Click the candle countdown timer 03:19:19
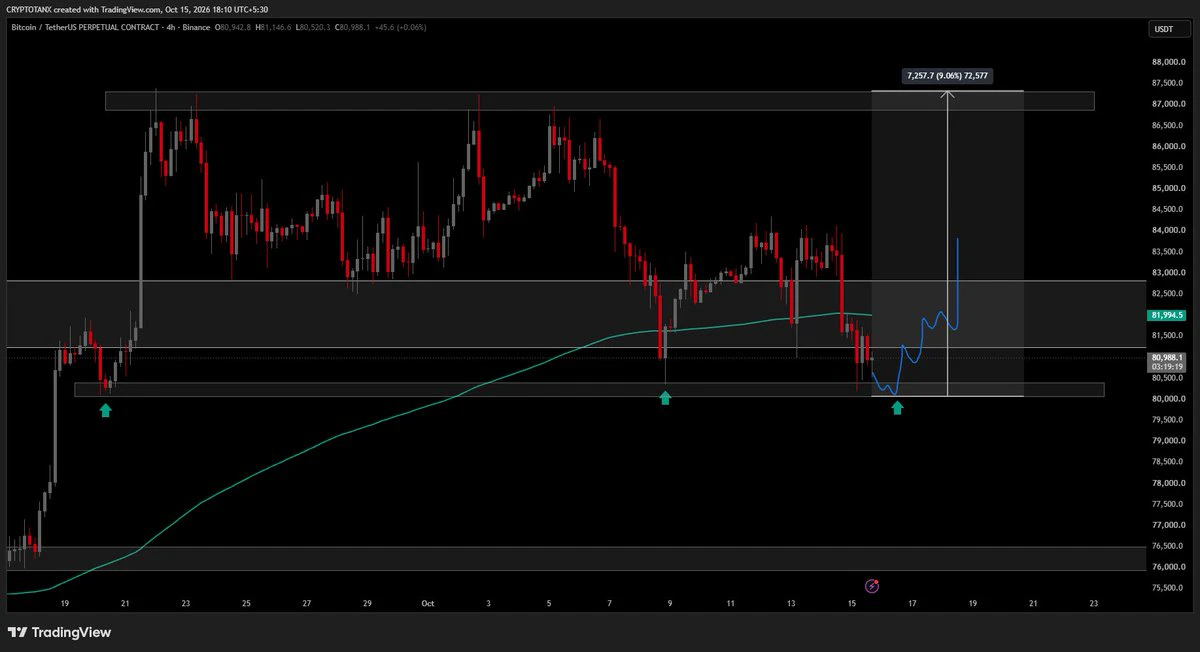The width and height of the screenshot is (1200, 652). [x=1167, y=366]
